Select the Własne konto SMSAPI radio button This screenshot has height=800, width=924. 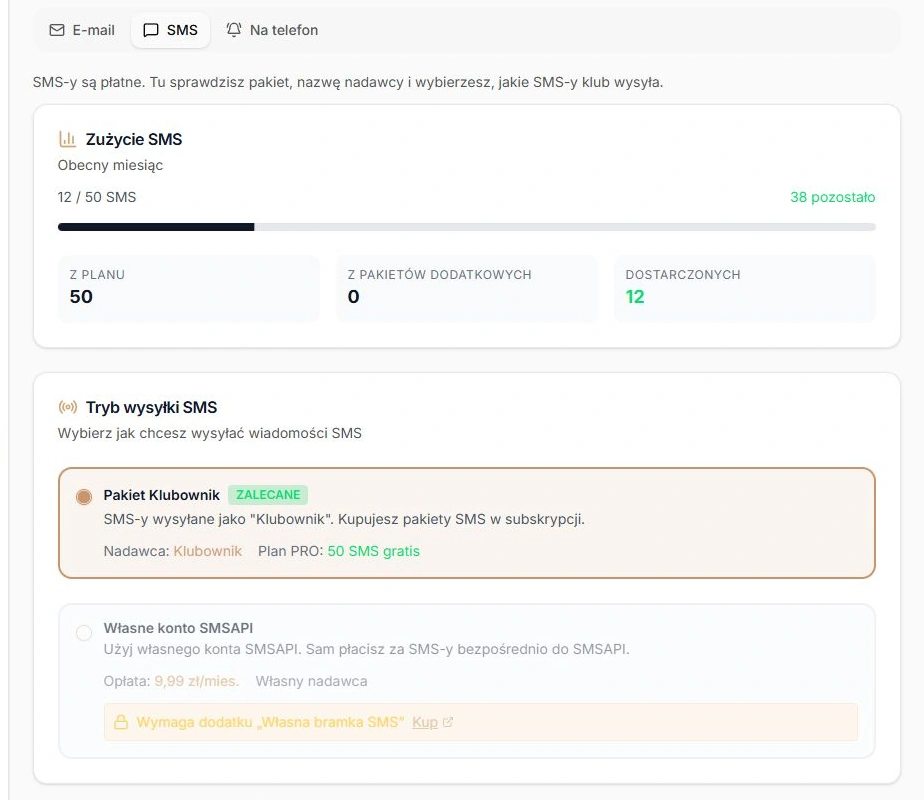coord(84,633)
